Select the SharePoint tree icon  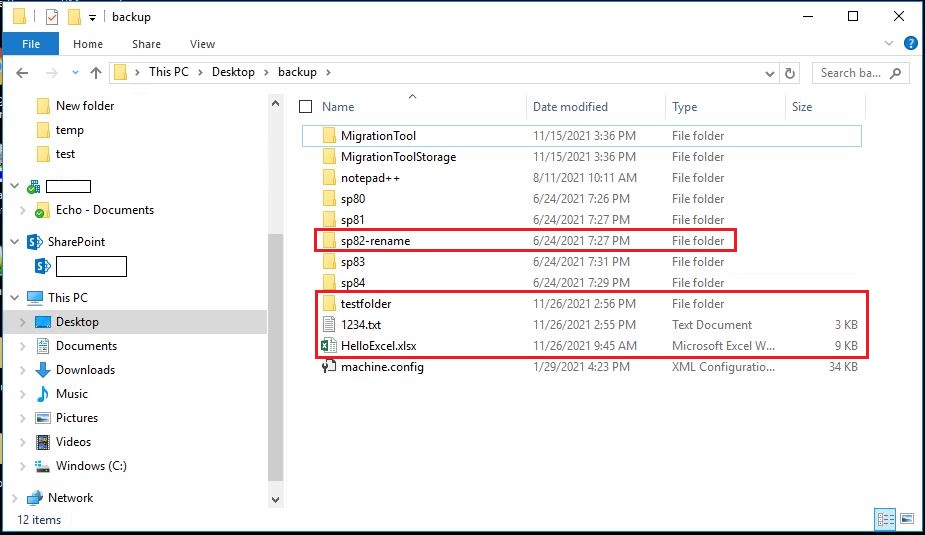click(35, 242)
